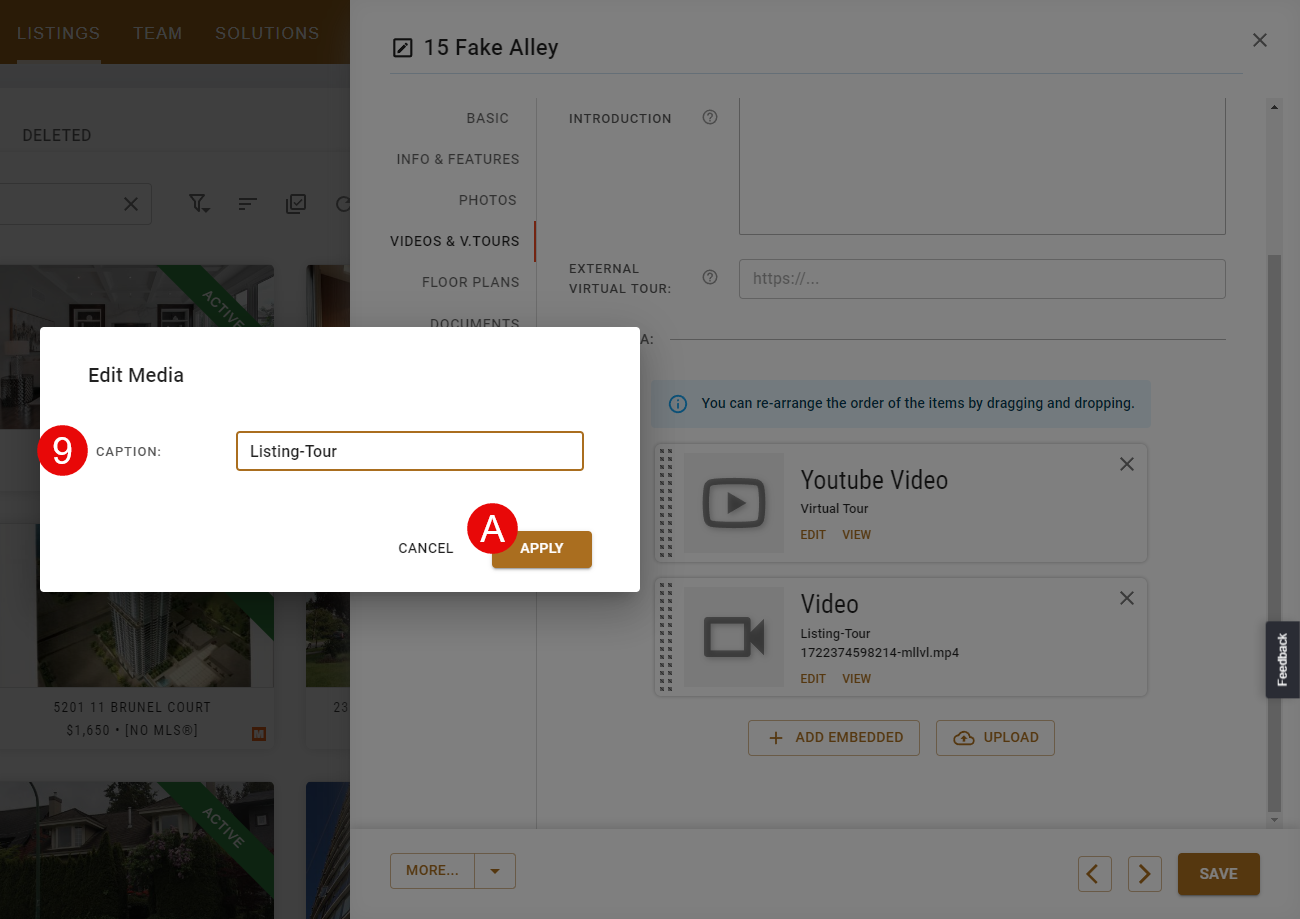Switch to the Deleted listings tab

[57, 135]
